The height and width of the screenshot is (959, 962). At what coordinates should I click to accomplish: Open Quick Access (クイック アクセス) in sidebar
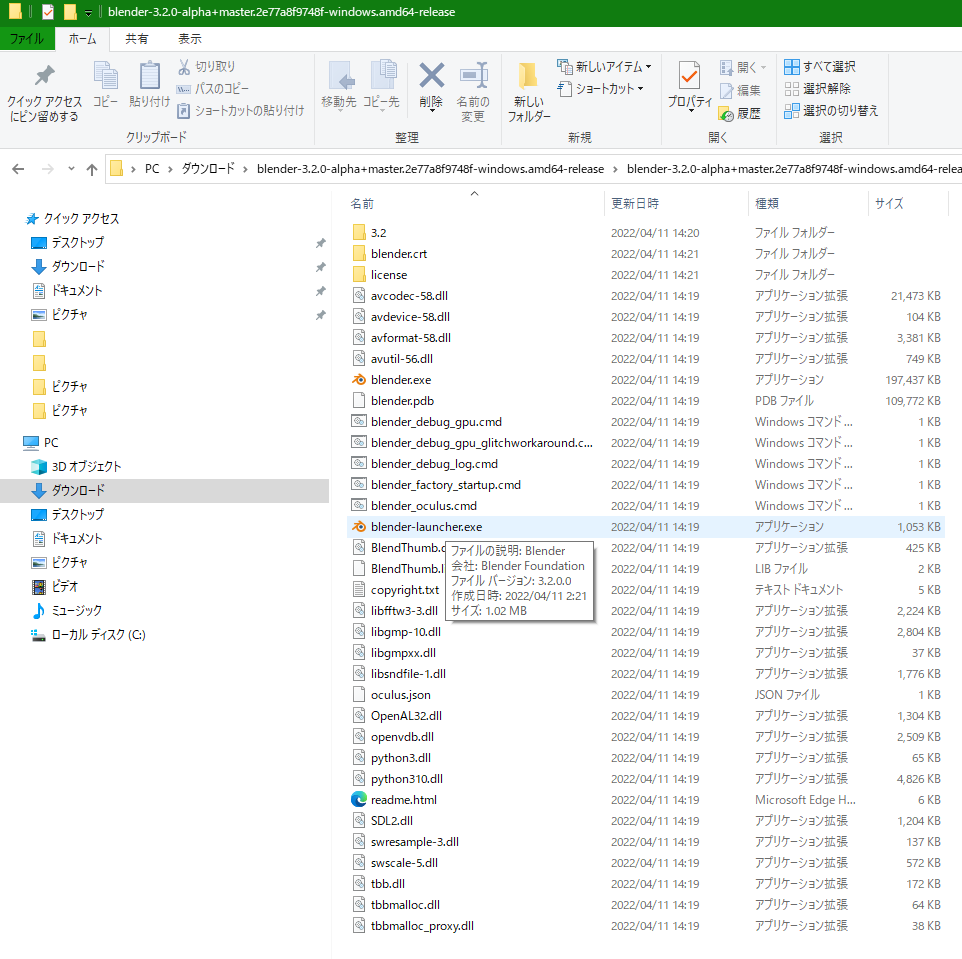[x=72, y=218]
